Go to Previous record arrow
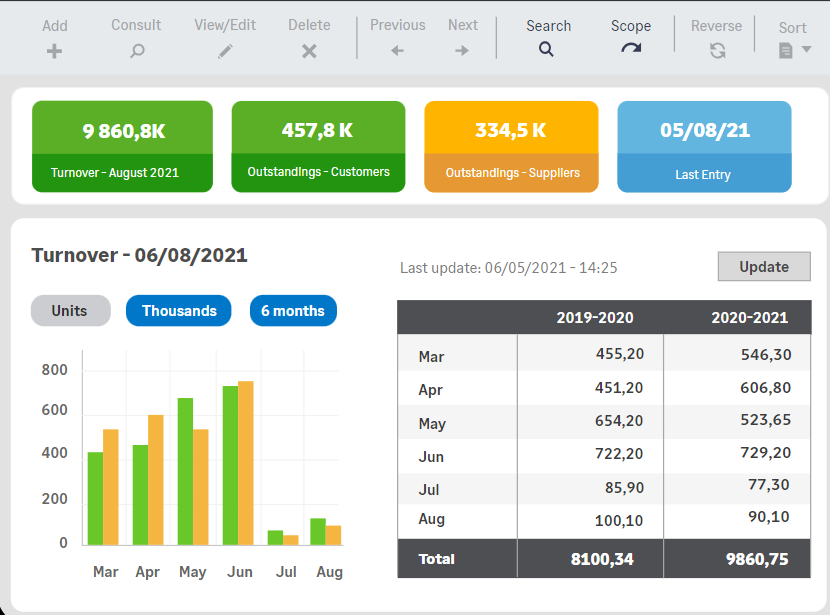 tap(397, 51)
